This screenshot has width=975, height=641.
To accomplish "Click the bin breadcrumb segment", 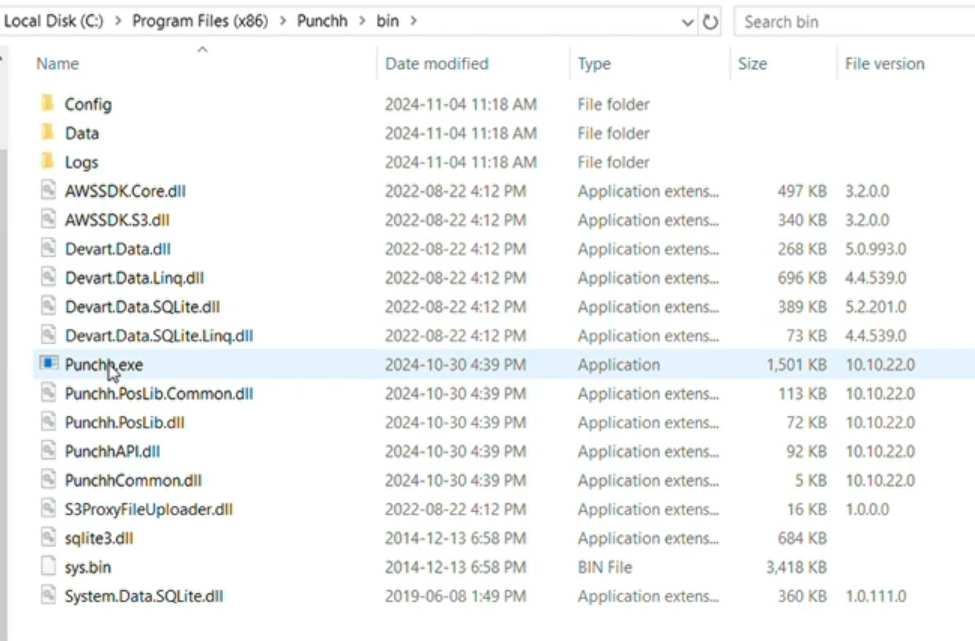I will (x=387, y=21).
